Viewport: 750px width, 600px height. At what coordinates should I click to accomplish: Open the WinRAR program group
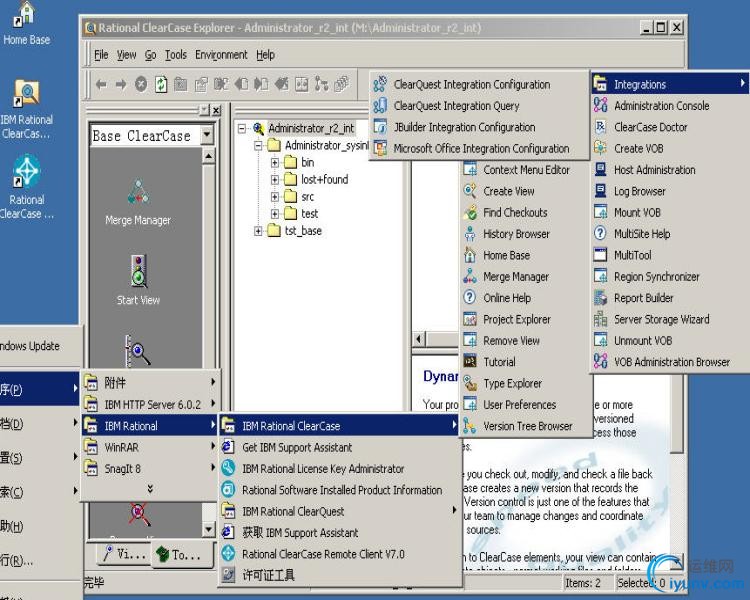click(x=150, y=447)
